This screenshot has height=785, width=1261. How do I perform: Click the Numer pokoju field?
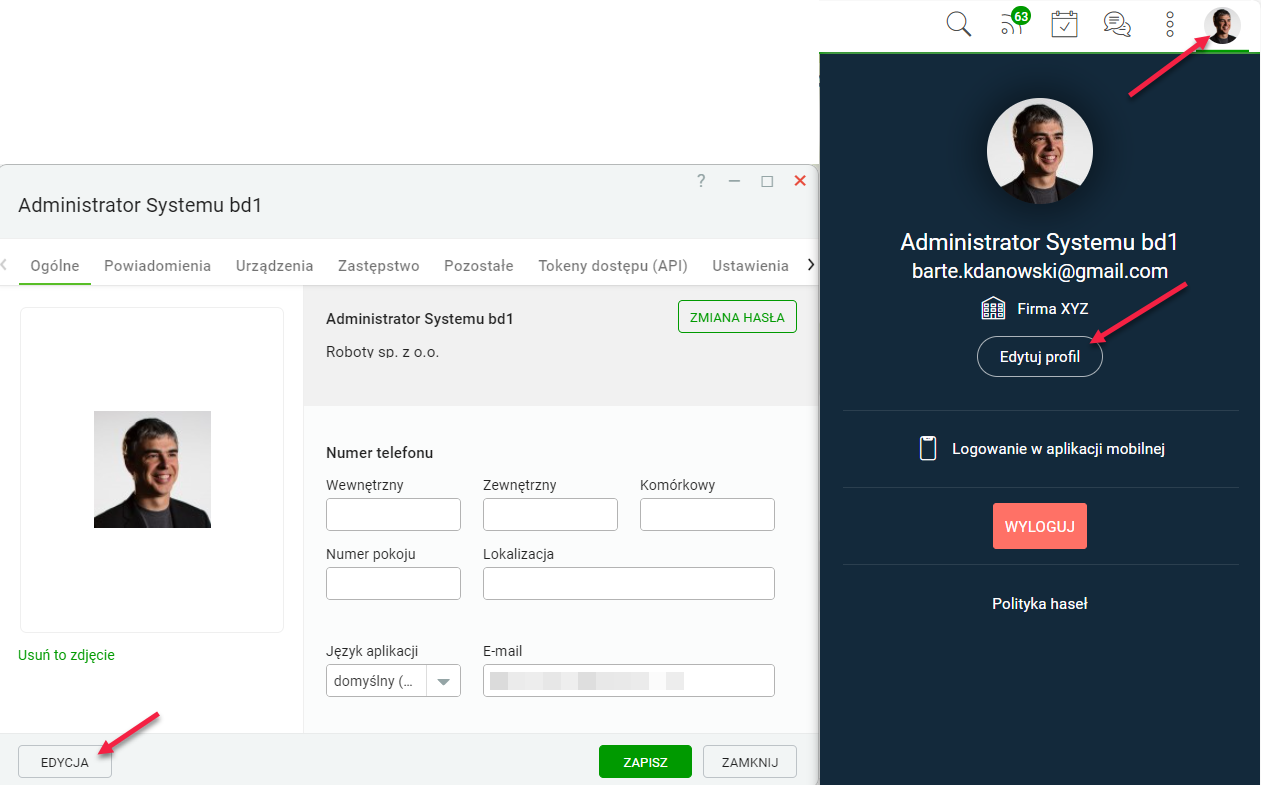coord(393,583)
